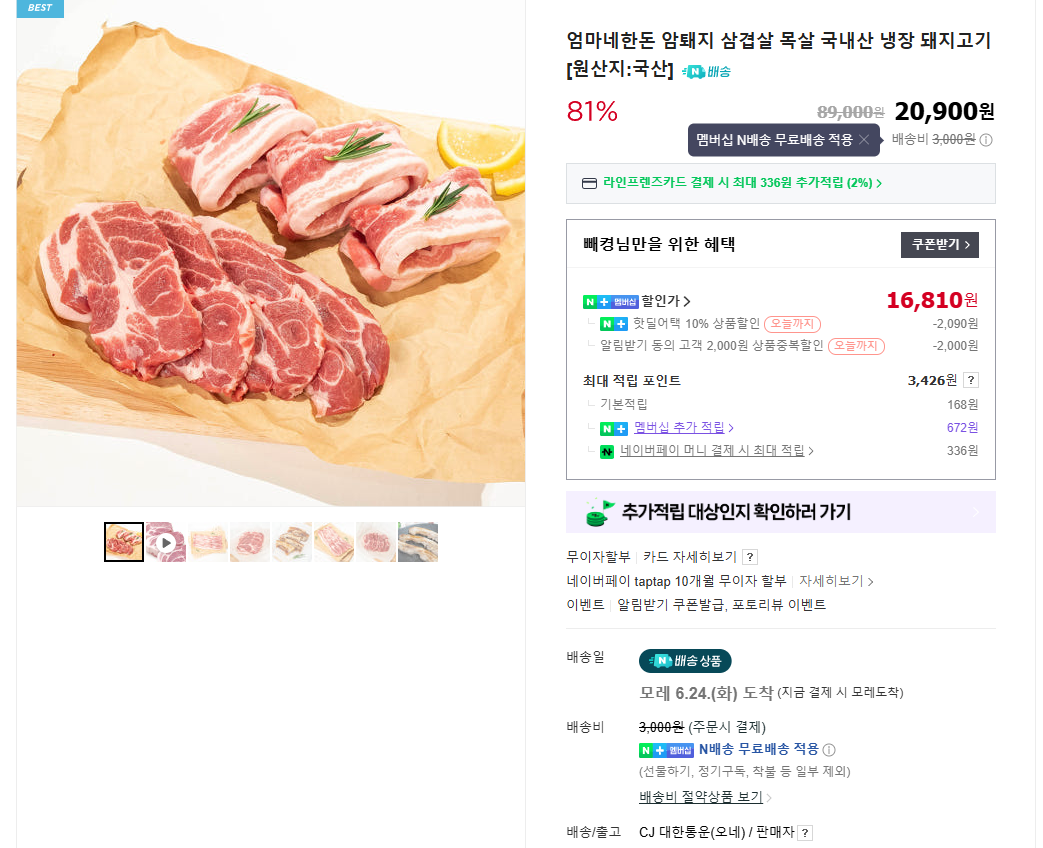Image resolution: width=1043 pixels, height=848 pixels.
Task: Open 라인프렌즈카드 추가적립 card benefit banner
Action: click(x=731, y=183)
